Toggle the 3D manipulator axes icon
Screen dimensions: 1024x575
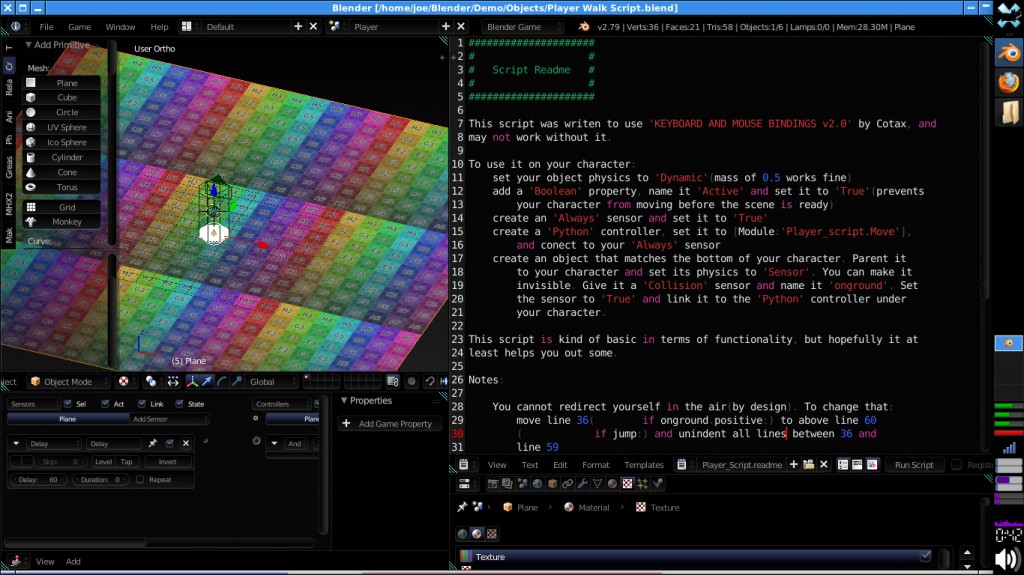click(192, 382)
